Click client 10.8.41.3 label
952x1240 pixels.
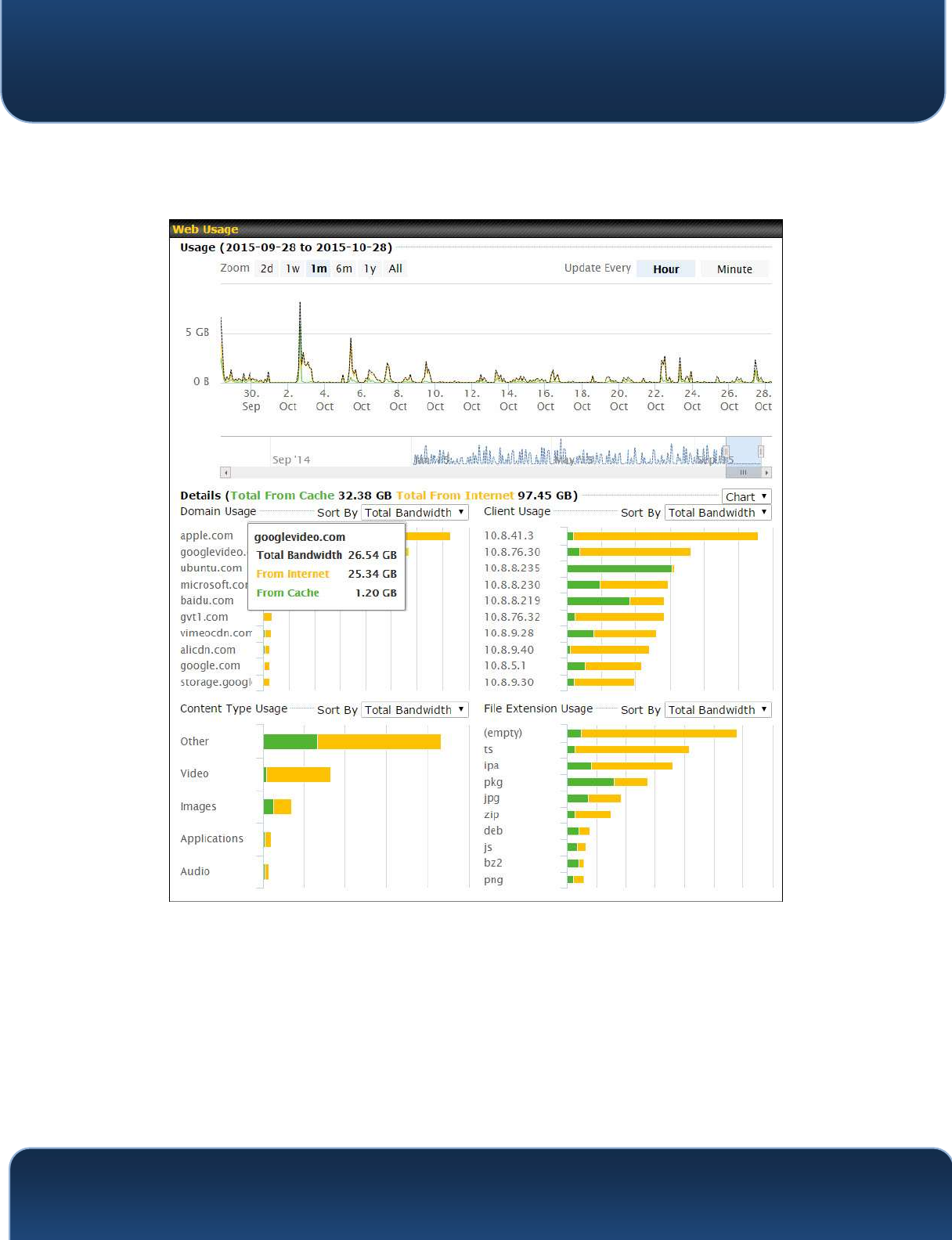click(509, 535)
